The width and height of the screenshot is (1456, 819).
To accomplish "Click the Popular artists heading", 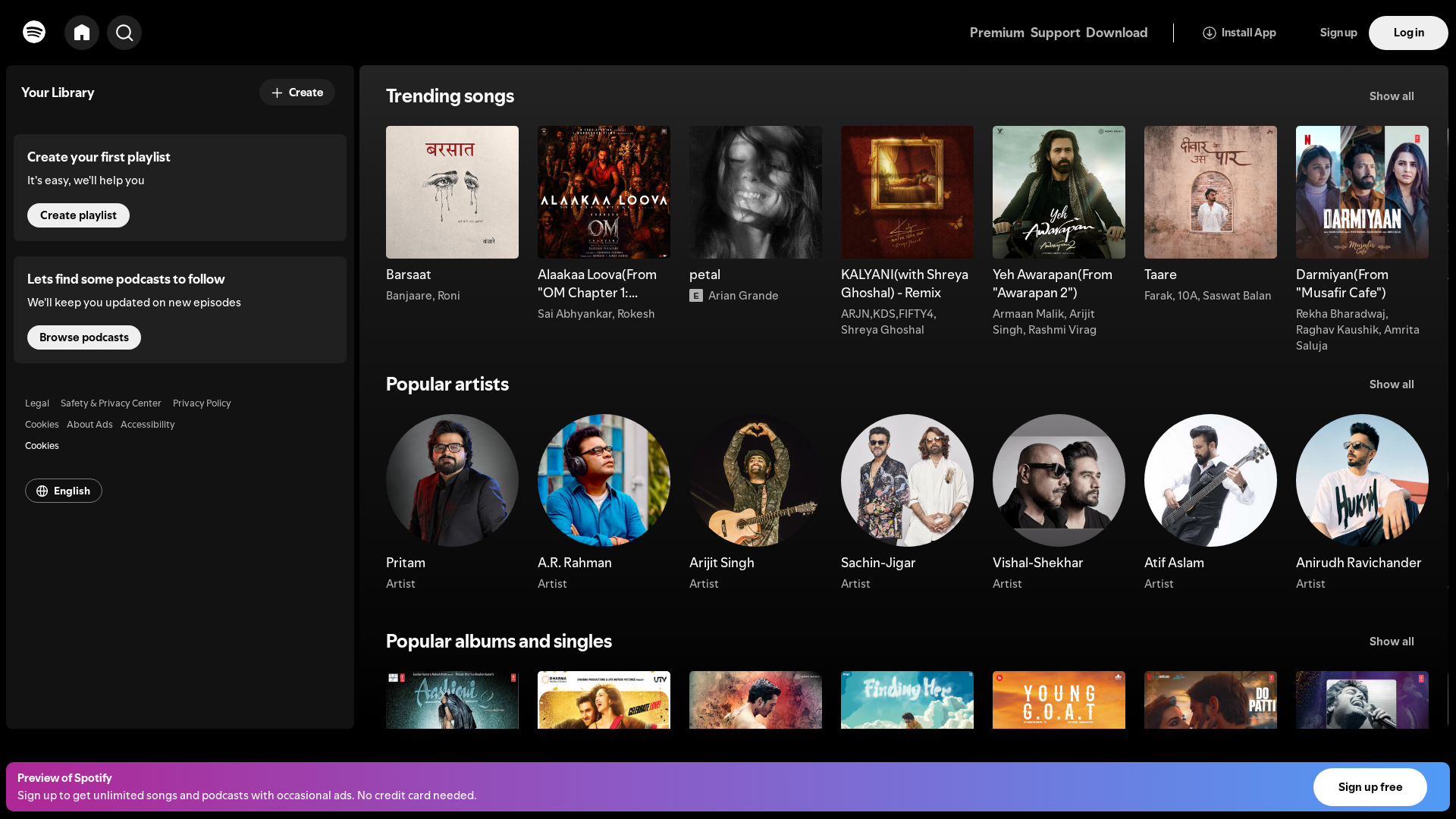I will (x=447, y=384).
